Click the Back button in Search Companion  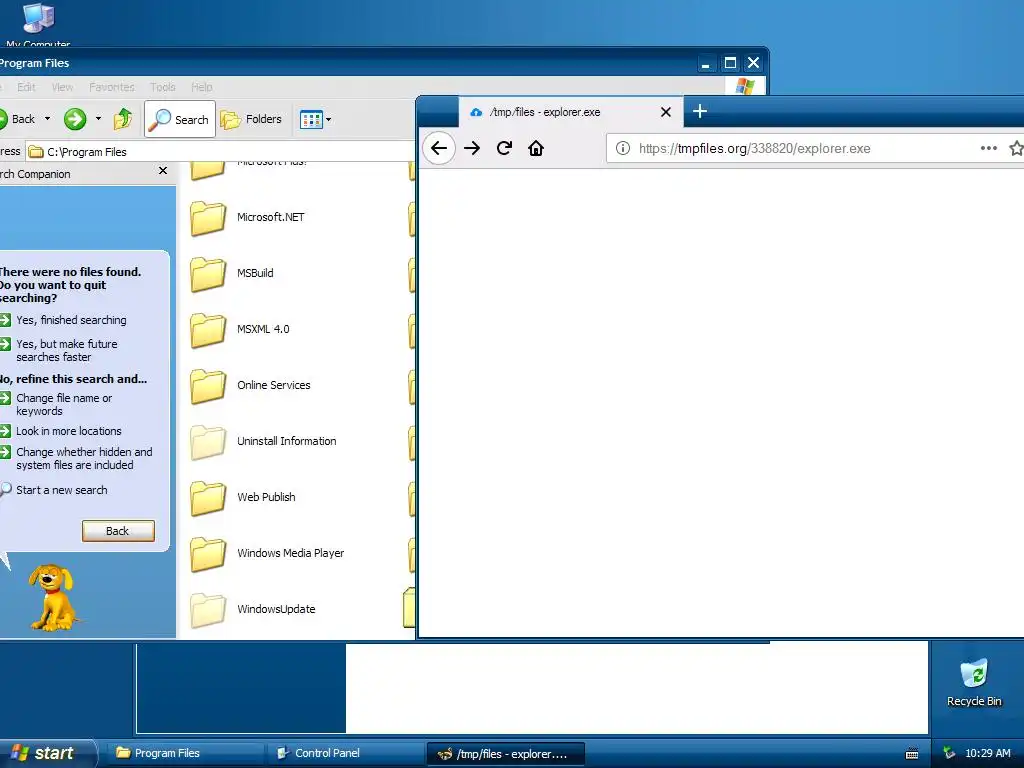pos(118,531)
